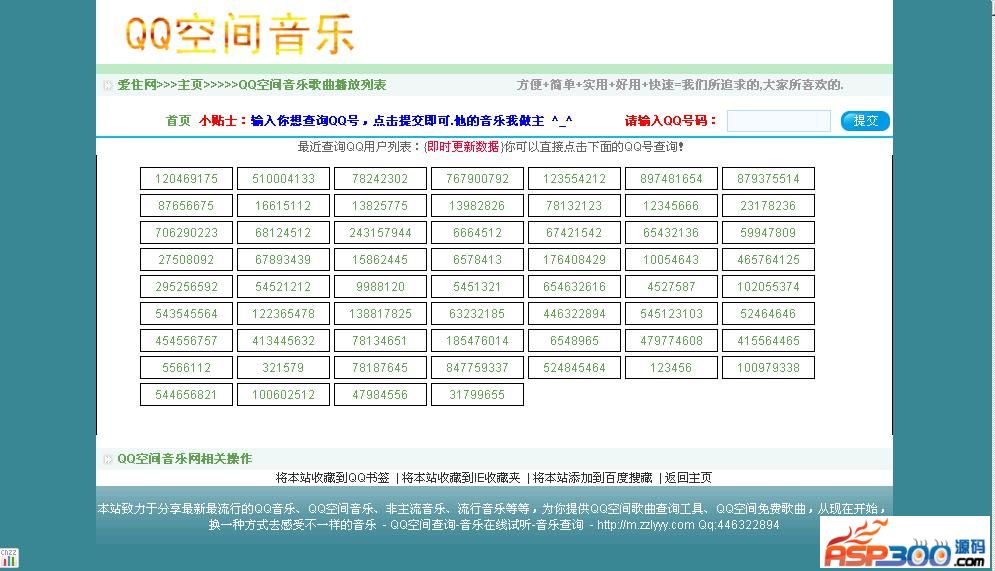Click the ASP300 源码 logo
Viewport: 995px width, 571px height.
pos(905,543)
